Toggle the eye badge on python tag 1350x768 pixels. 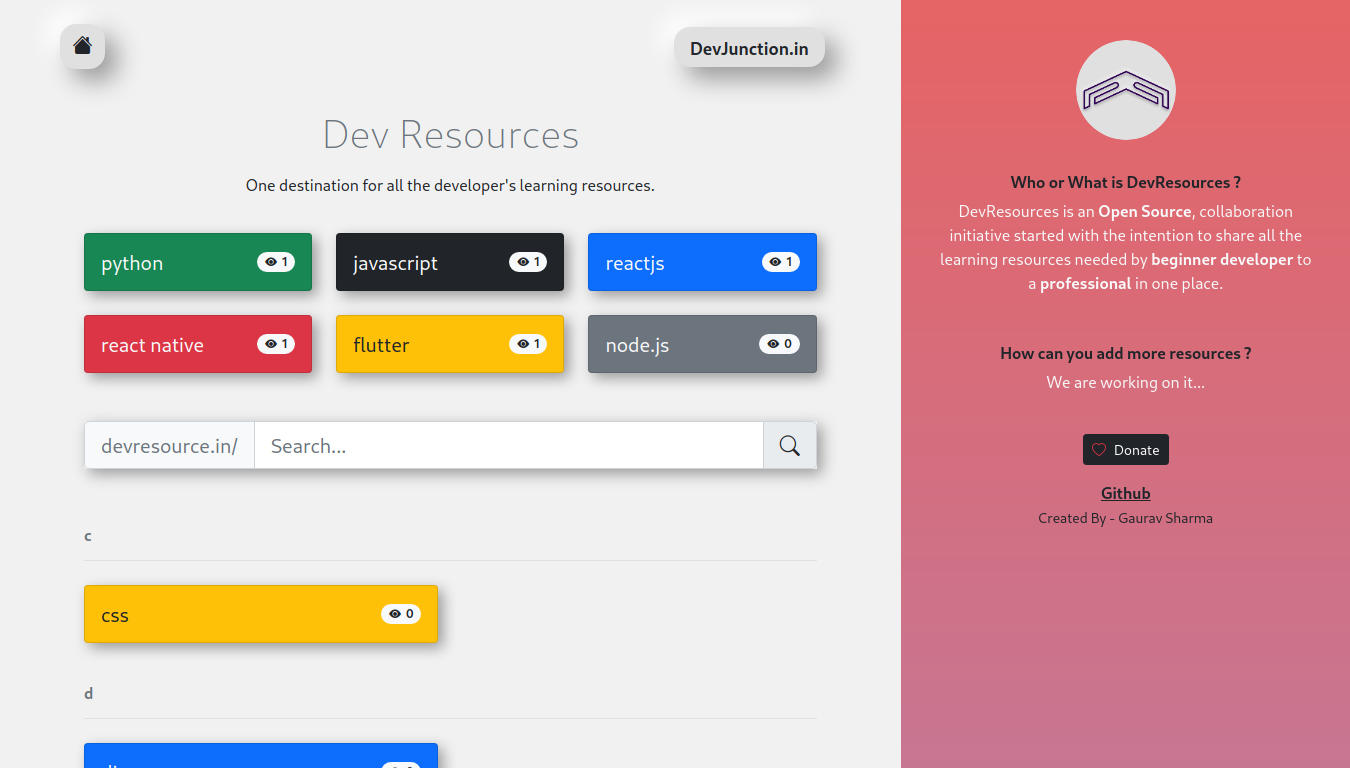point(275,261)
